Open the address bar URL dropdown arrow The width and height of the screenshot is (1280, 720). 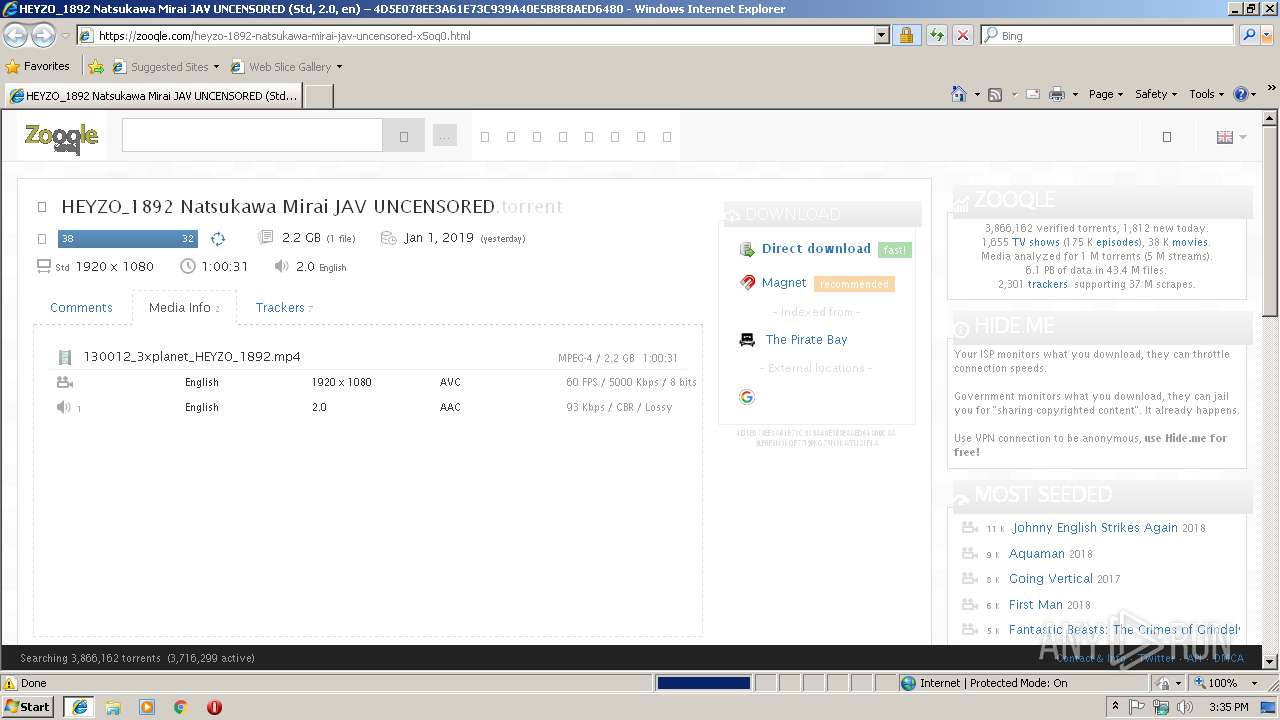pyautogui.click(x=881, y=35)
